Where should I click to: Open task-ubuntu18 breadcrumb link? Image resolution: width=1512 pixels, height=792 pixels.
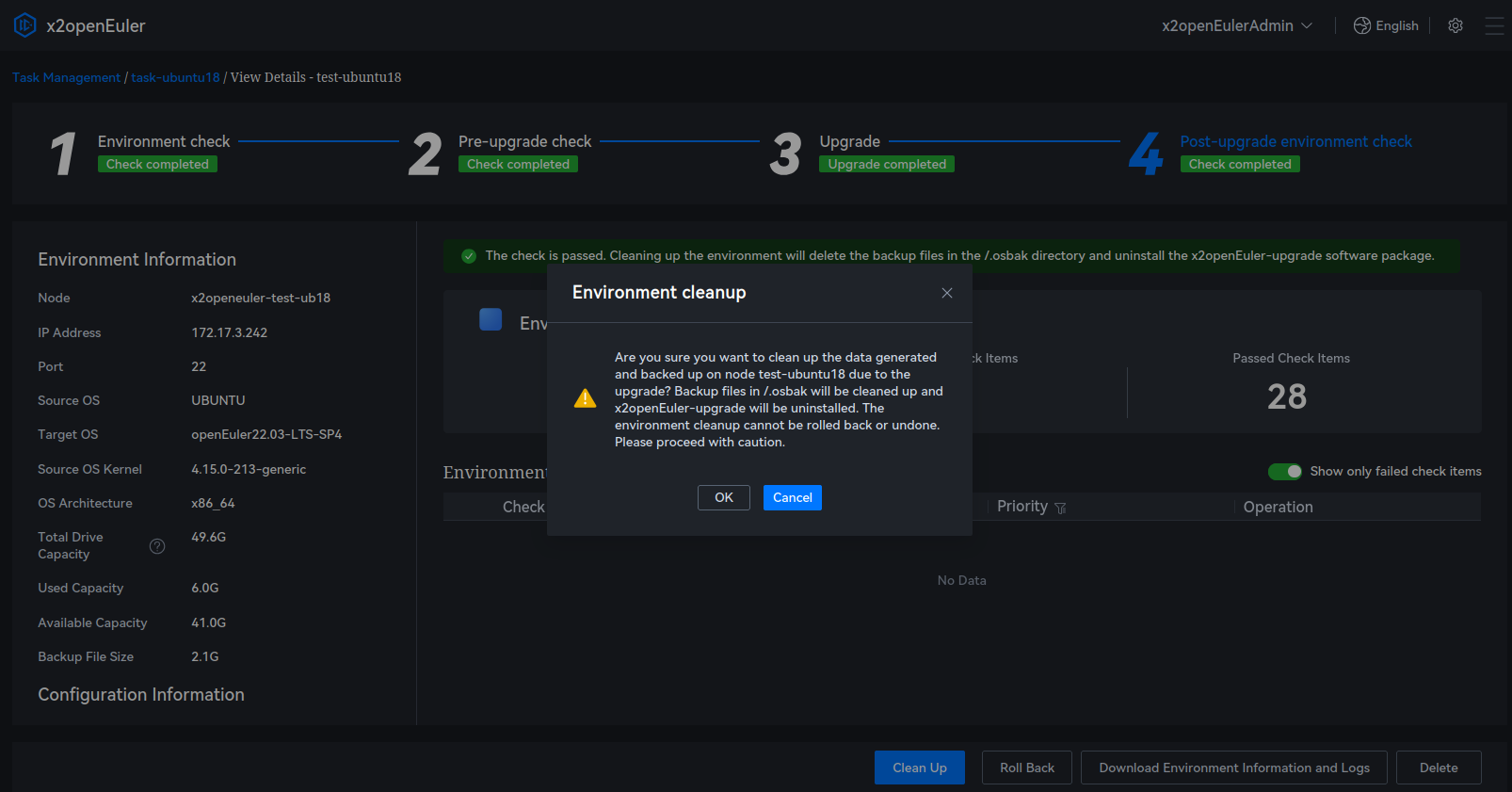coord(175,77)
